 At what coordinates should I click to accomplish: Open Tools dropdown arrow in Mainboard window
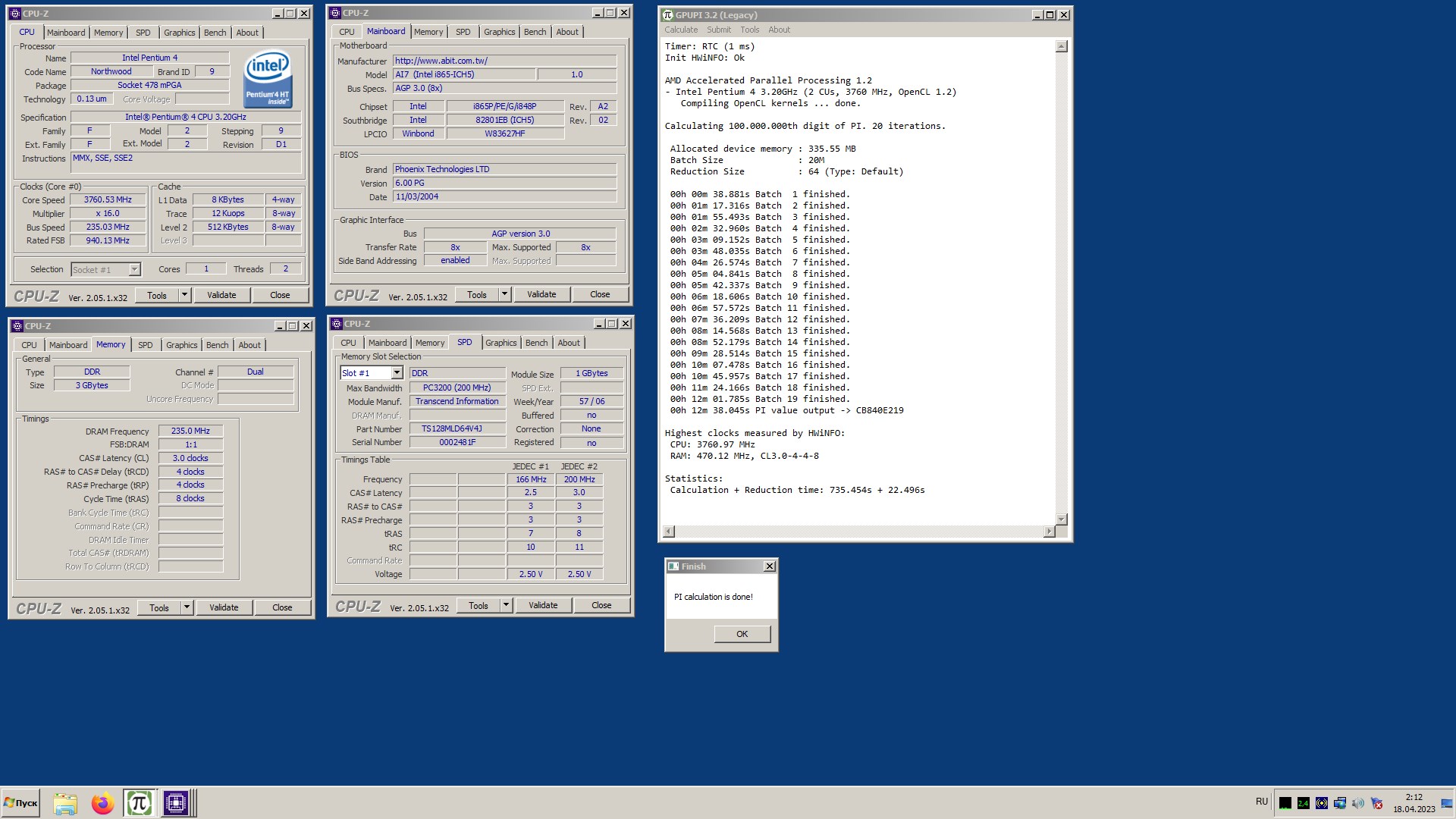[504, 295]
